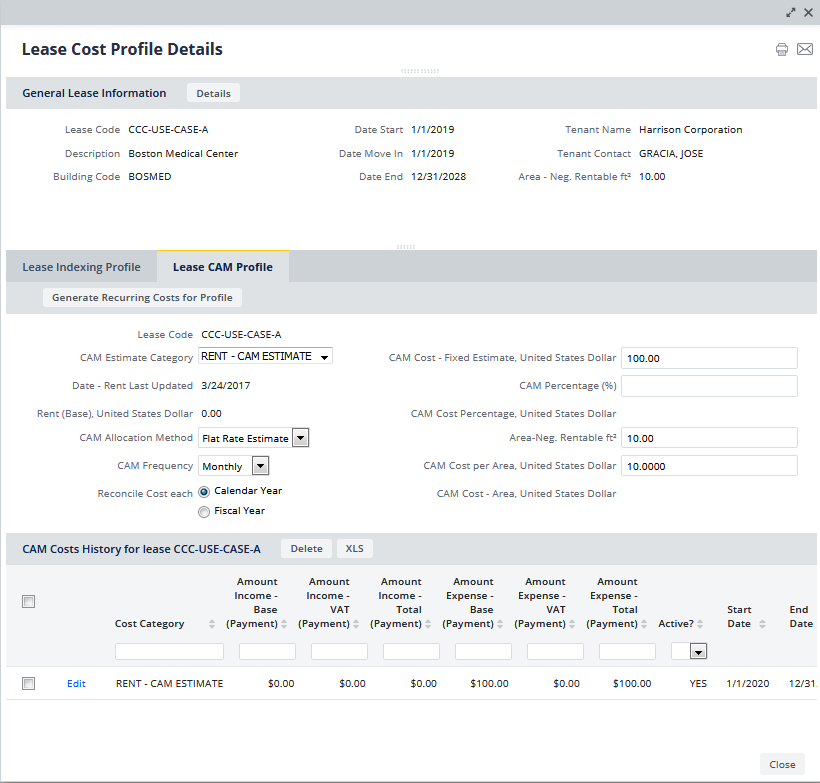
Task: Switch to Lease Indexing Profile tab
Action: click(81, 267)
